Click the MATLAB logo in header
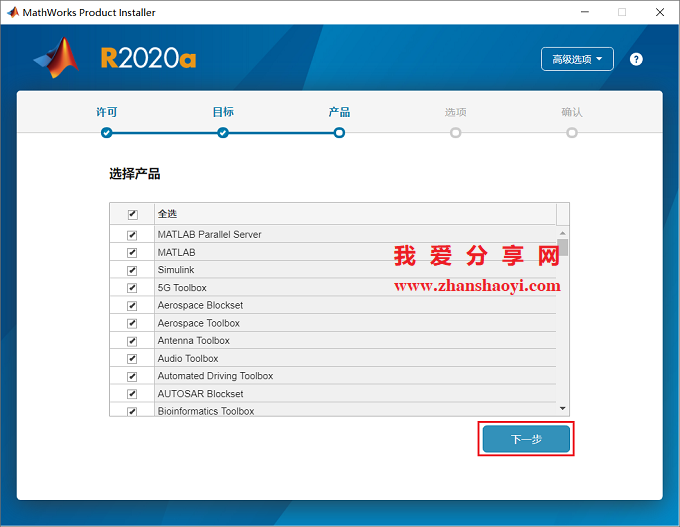The height and width of the screenshot is (527, 680). [57, 58]
